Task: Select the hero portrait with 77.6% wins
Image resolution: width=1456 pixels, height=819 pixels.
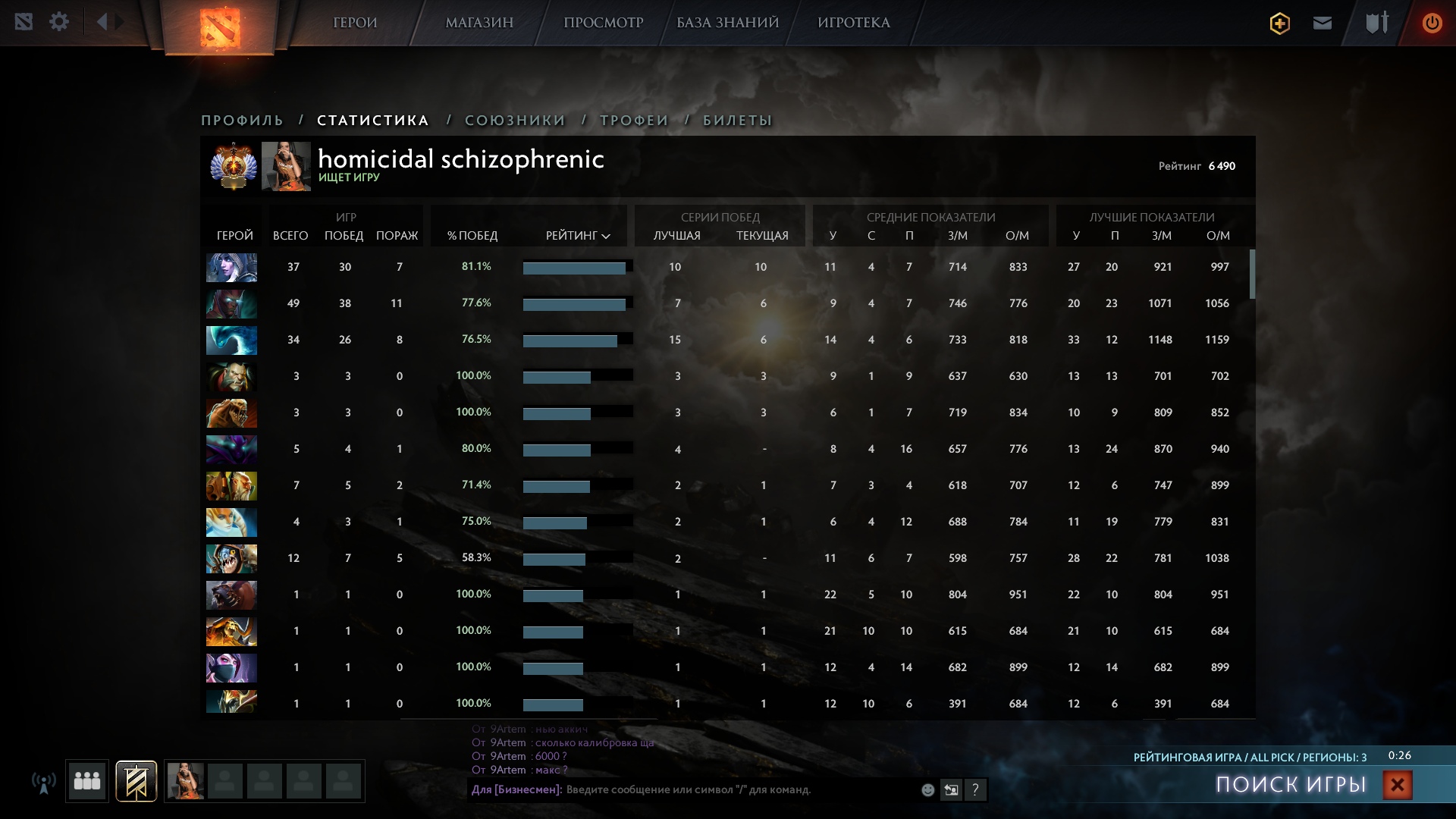Action: click(x=231, y=304)
